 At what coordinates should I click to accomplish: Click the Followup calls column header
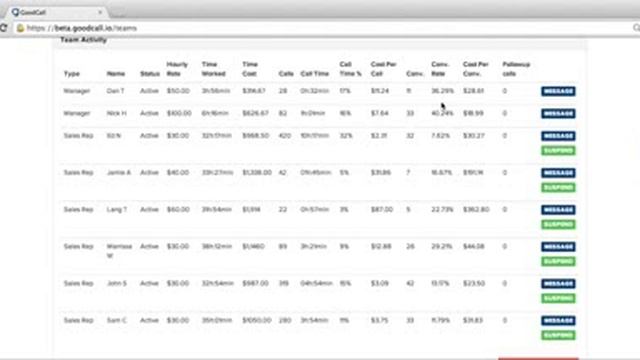point(516,69)
